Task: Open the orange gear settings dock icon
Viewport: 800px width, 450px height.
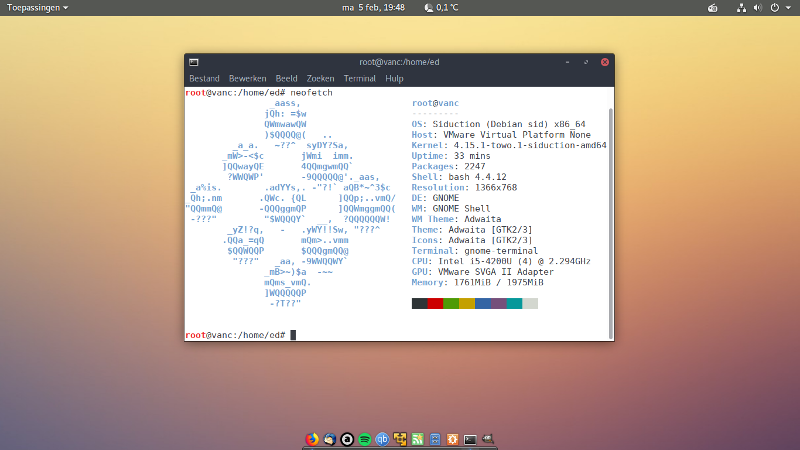Action: [453, 439]
